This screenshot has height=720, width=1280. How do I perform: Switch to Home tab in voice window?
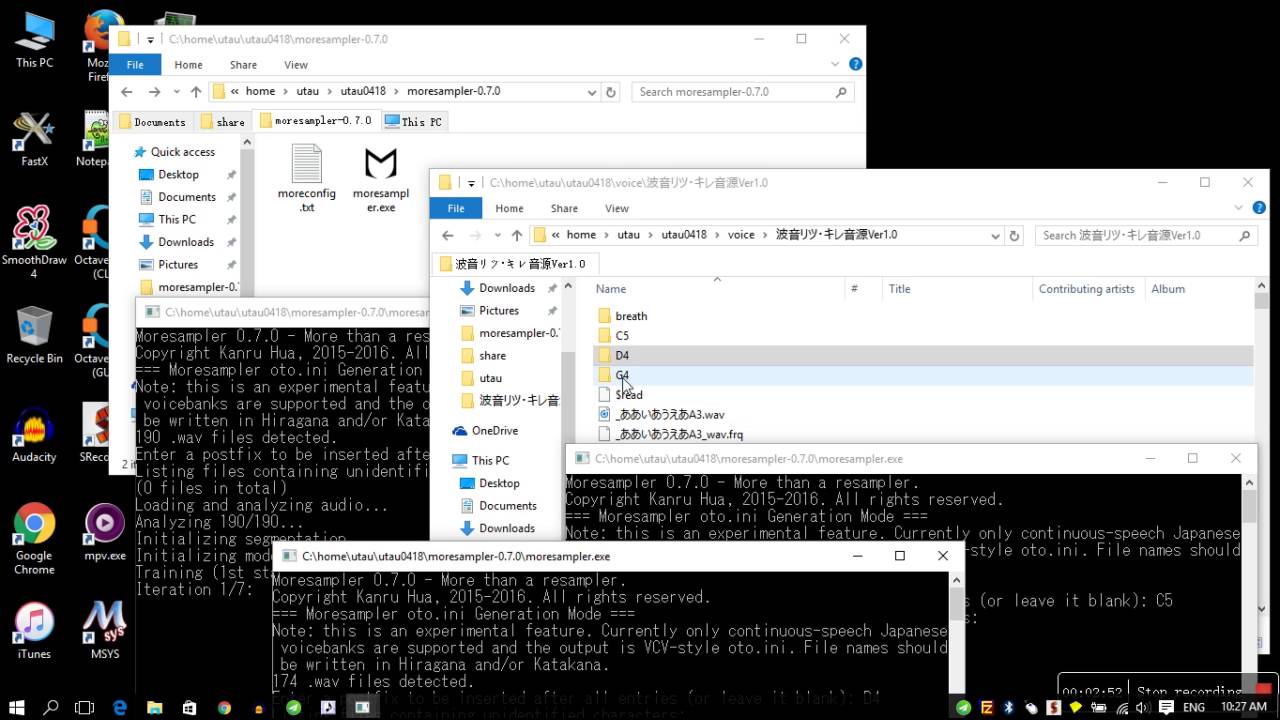pos(509,208)
